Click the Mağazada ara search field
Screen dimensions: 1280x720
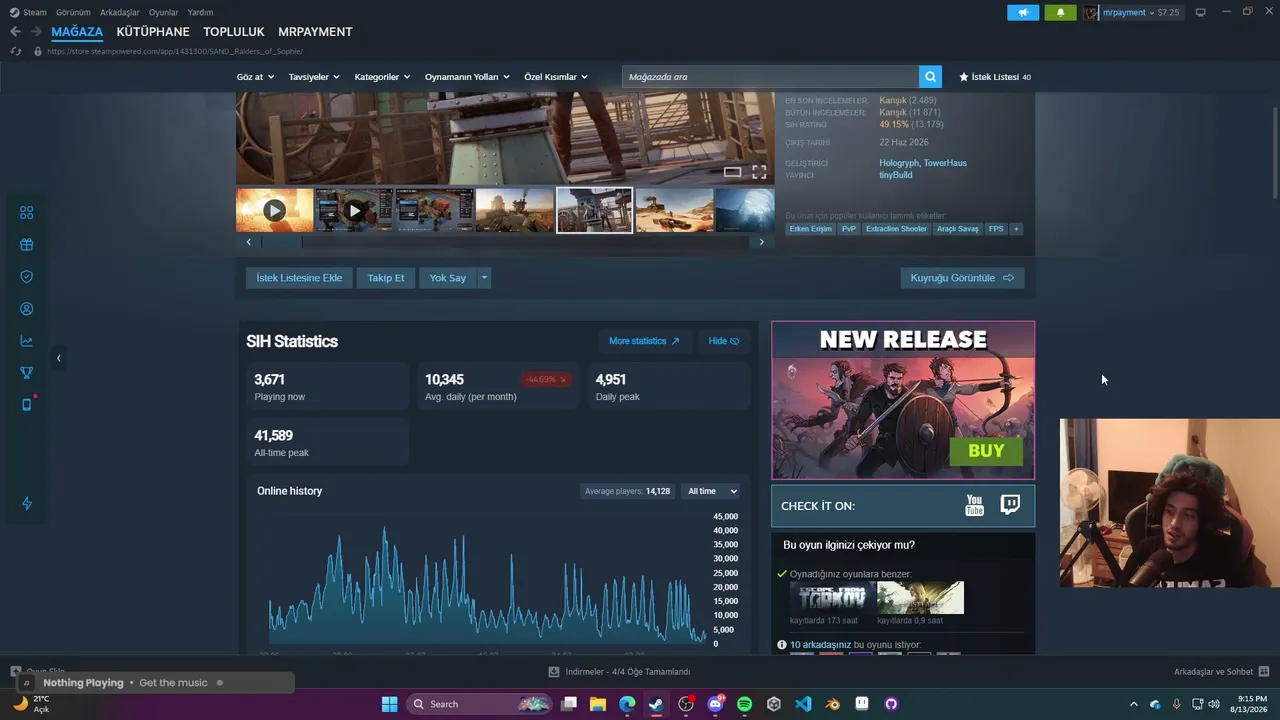[x=770, y=77]
